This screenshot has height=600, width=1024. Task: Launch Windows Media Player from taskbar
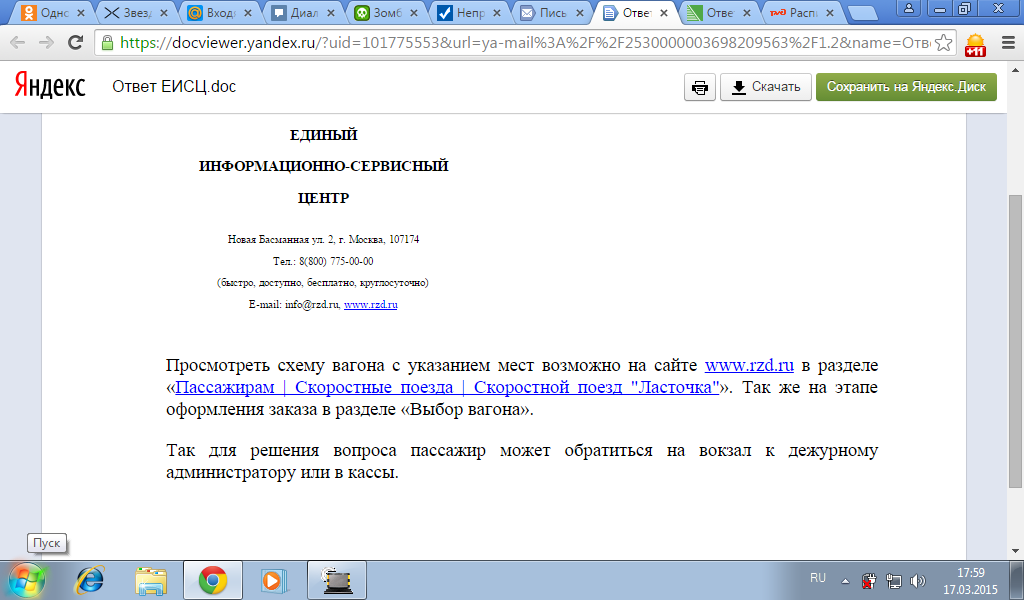click(271, 579)
